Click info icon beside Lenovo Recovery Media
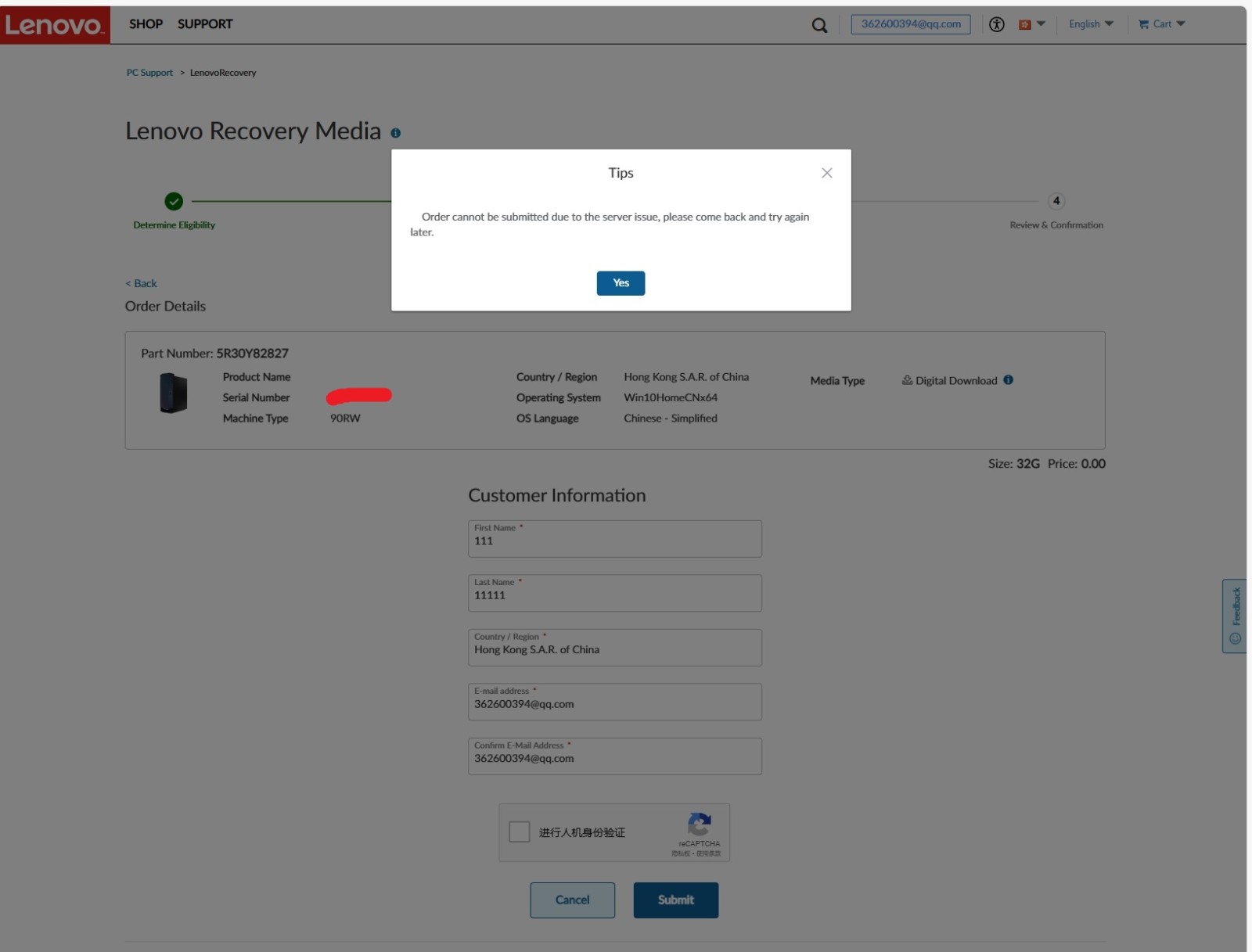The width and height of the screenshot is (1252, 952). (x=395, y=133)
